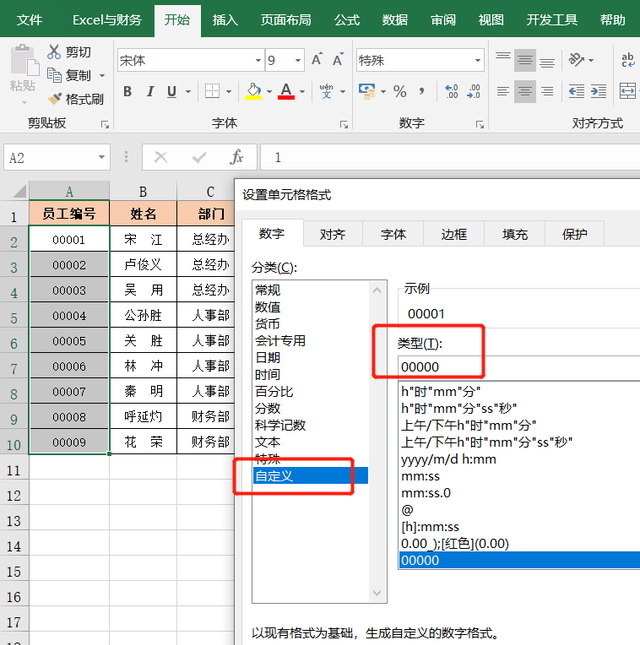Expand the Copy 复制 dropdown arrow

102,76
